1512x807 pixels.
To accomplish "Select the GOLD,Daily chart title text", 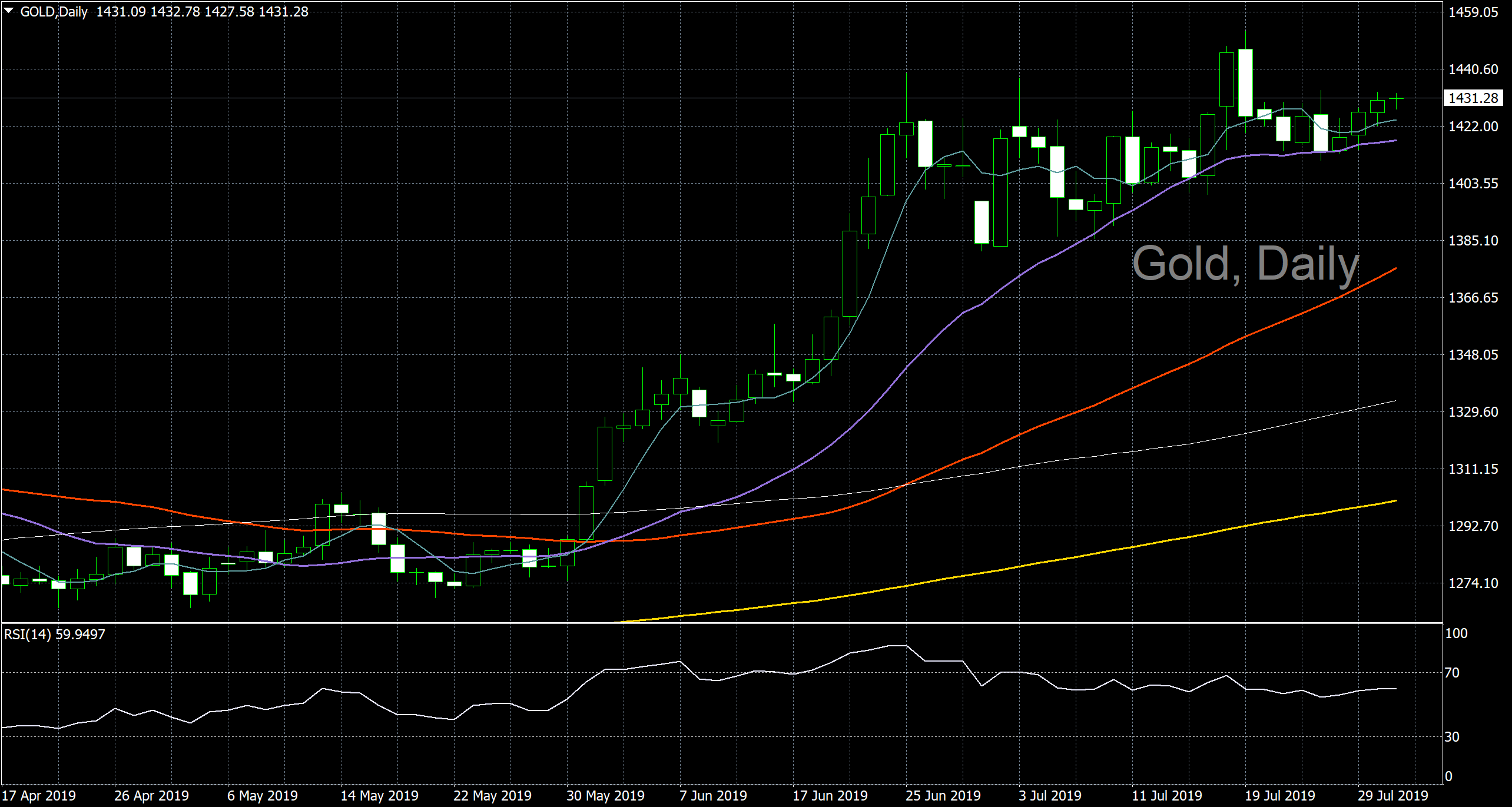I will coord(54,12).
